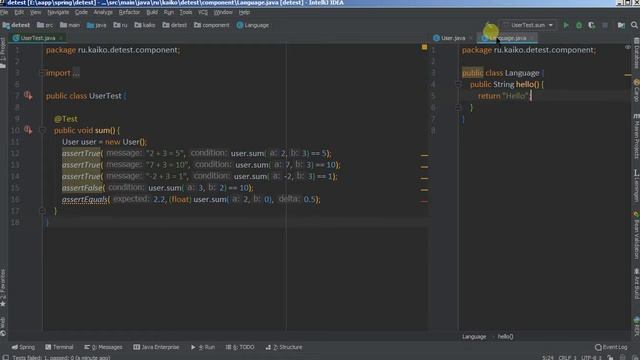The width and height of the screenshot is (640, 360).
Task: Open Project Structure from toolbar icon
Action: coord(621,25)
